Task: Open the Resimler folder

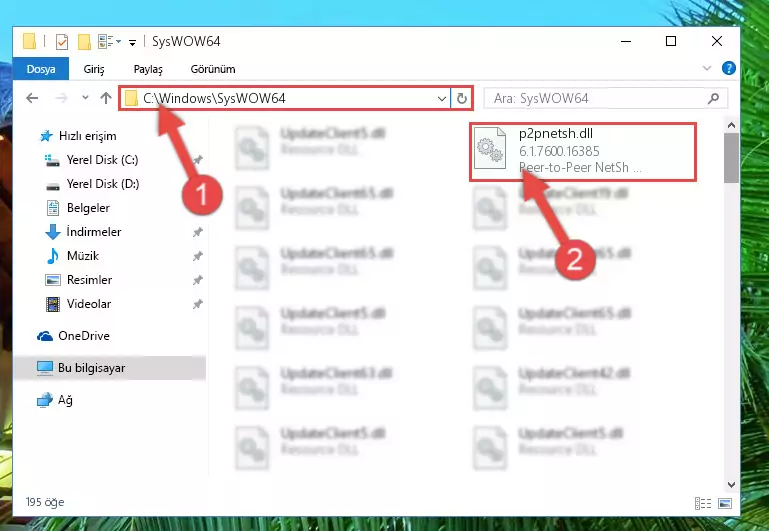Action: pyautogui.click(x=79, y=279)
